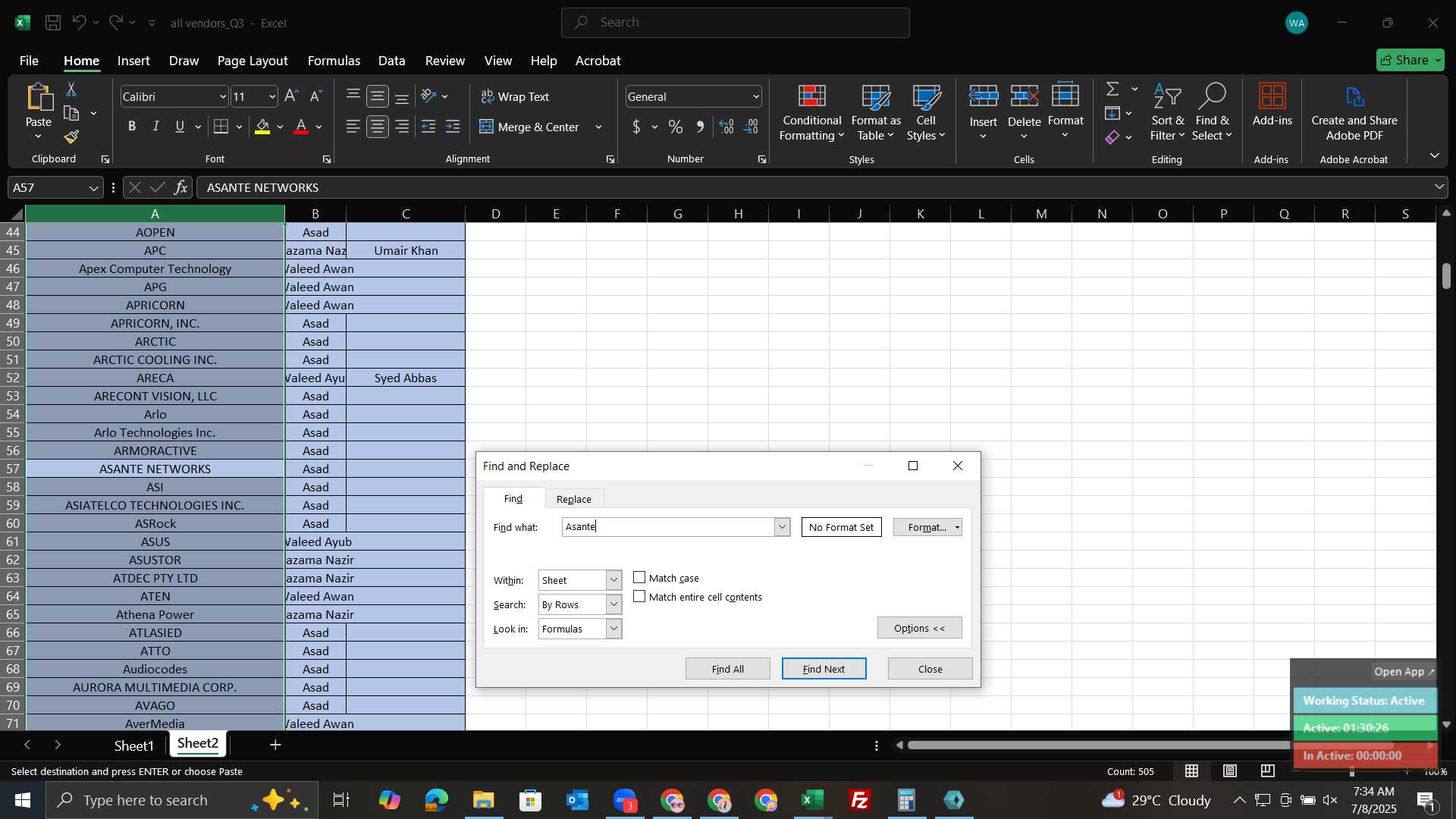Open the Data ribbon tab

pos(391,61)
